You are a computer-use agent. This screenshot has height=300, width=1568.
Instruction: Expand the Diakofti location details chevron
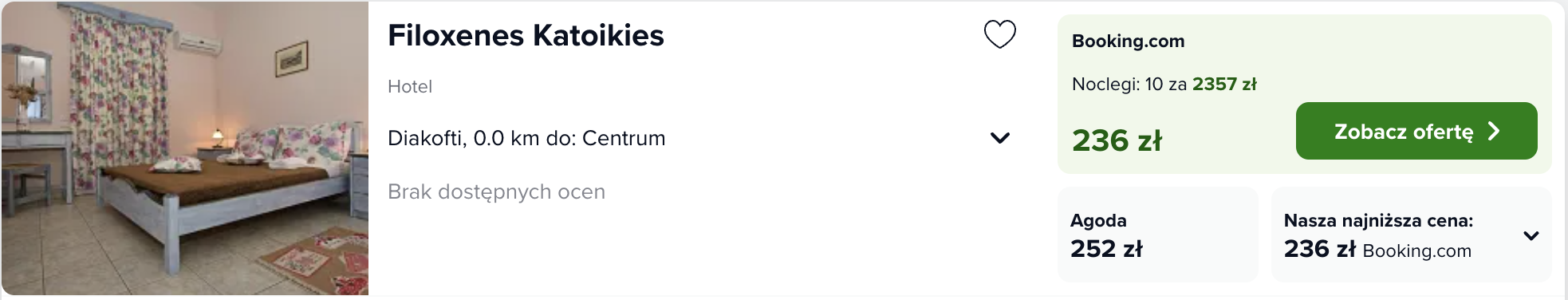[x=999, y=138]
